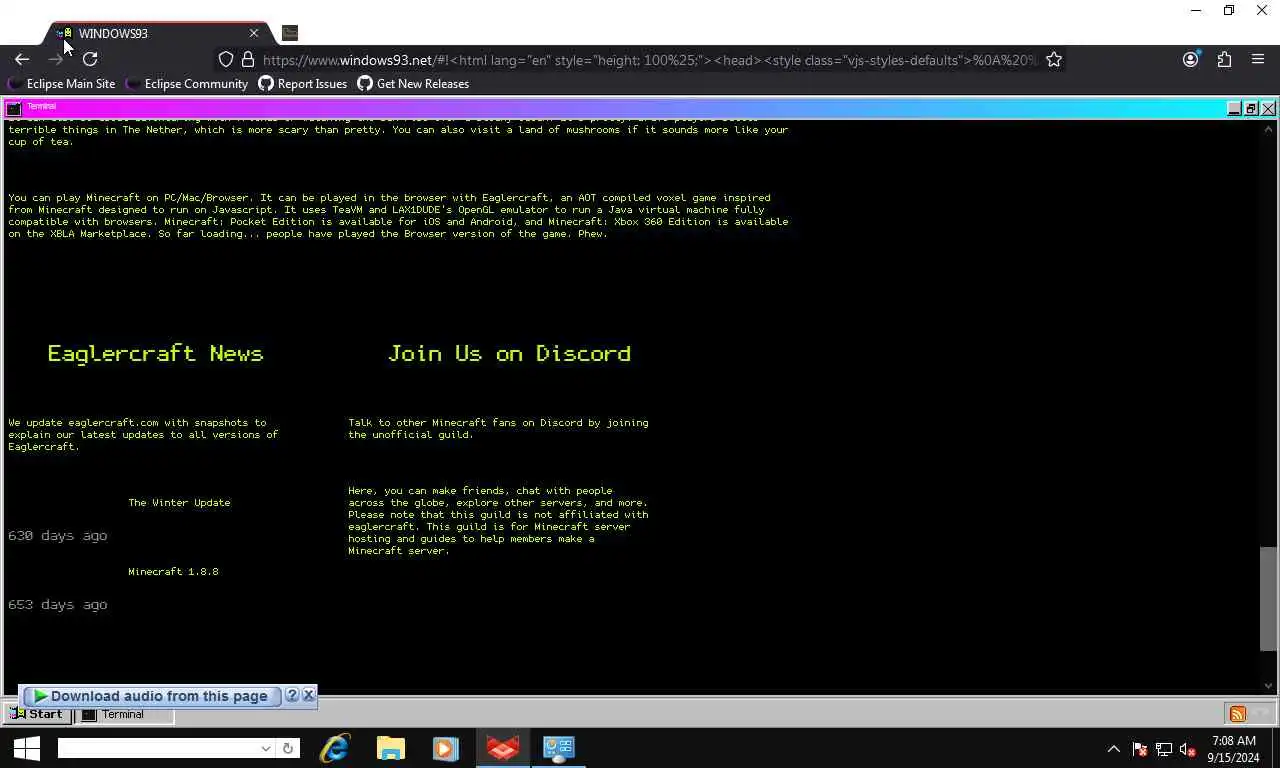Click the Terminal vertical scrollbar thumb
1280x768 pixels.
point(1268,599)
